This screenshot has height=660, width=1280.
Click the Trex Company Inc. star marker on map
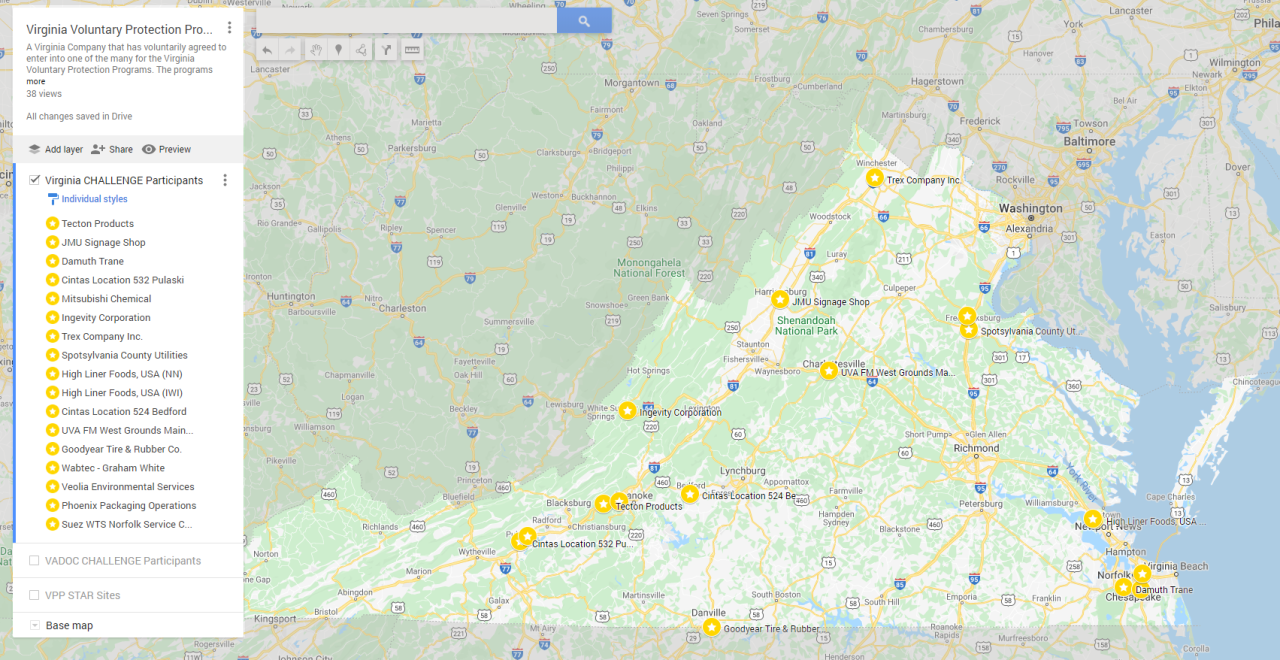(x=875, y=178)
